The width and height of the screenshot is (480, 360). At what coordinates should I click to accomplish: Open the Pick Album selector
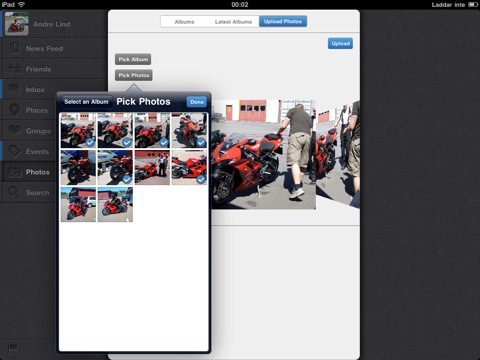133,59
